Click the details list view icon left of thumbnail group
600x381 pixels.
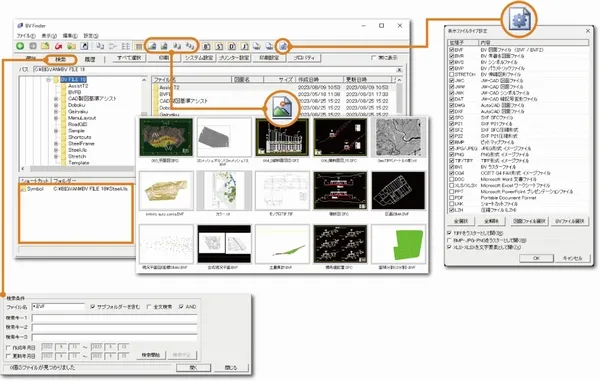point(139,47)
